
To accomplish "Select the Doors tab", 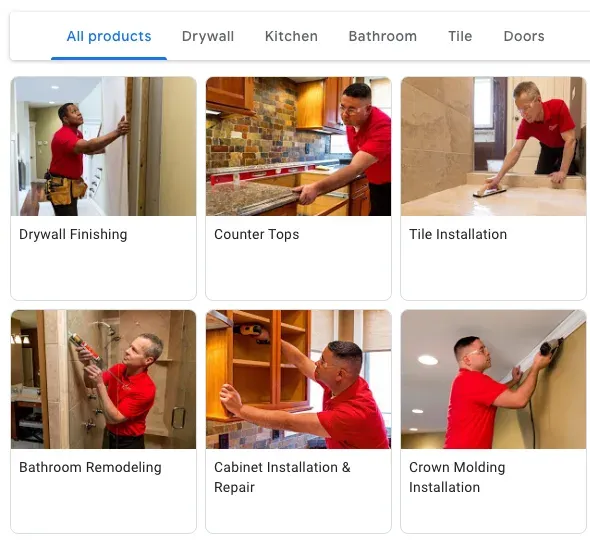I will click(524, 37).
